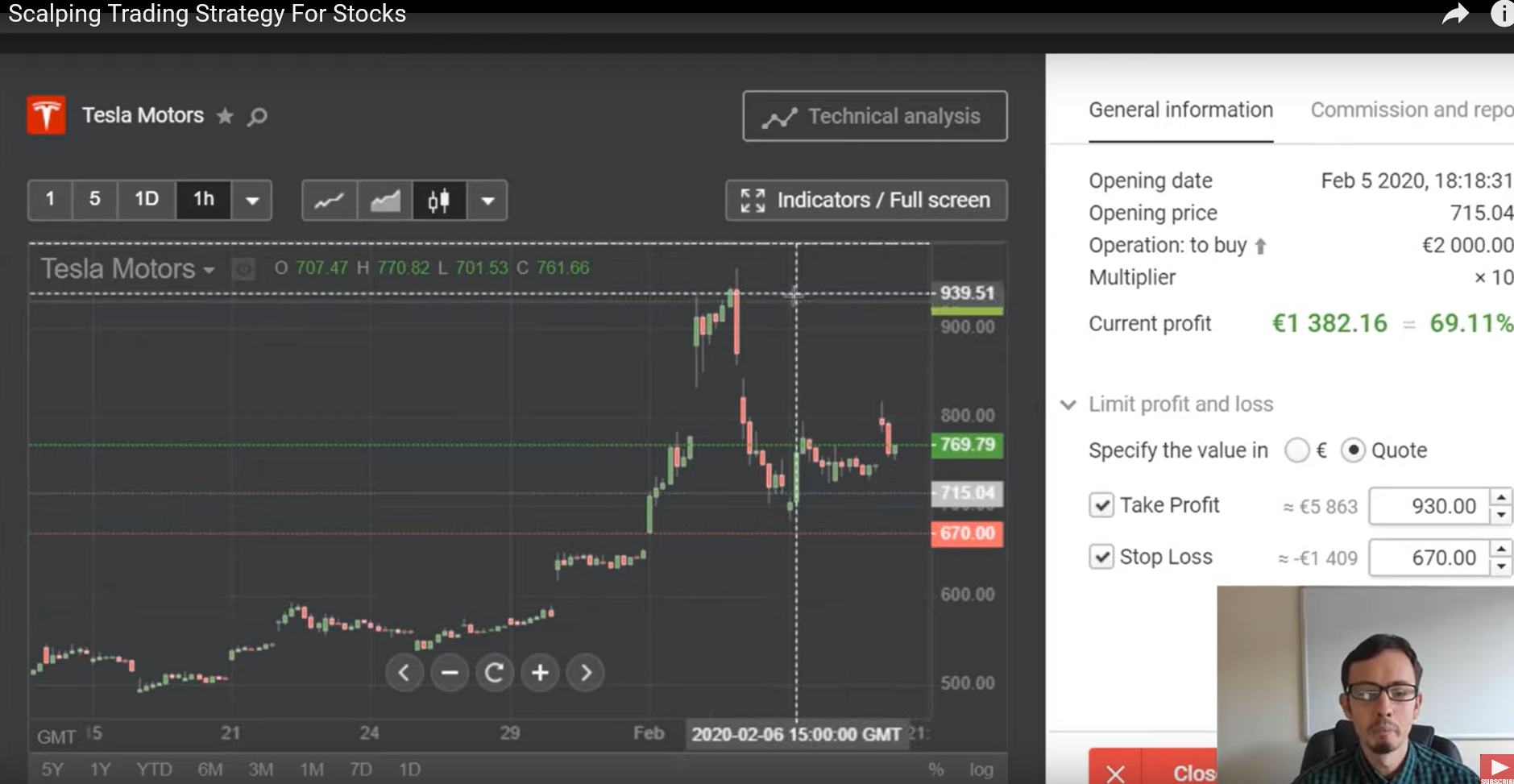Open Indicators / Full screen
Image resolution: width=1514 pixels, height=784 pixels.
click(866, 200)
